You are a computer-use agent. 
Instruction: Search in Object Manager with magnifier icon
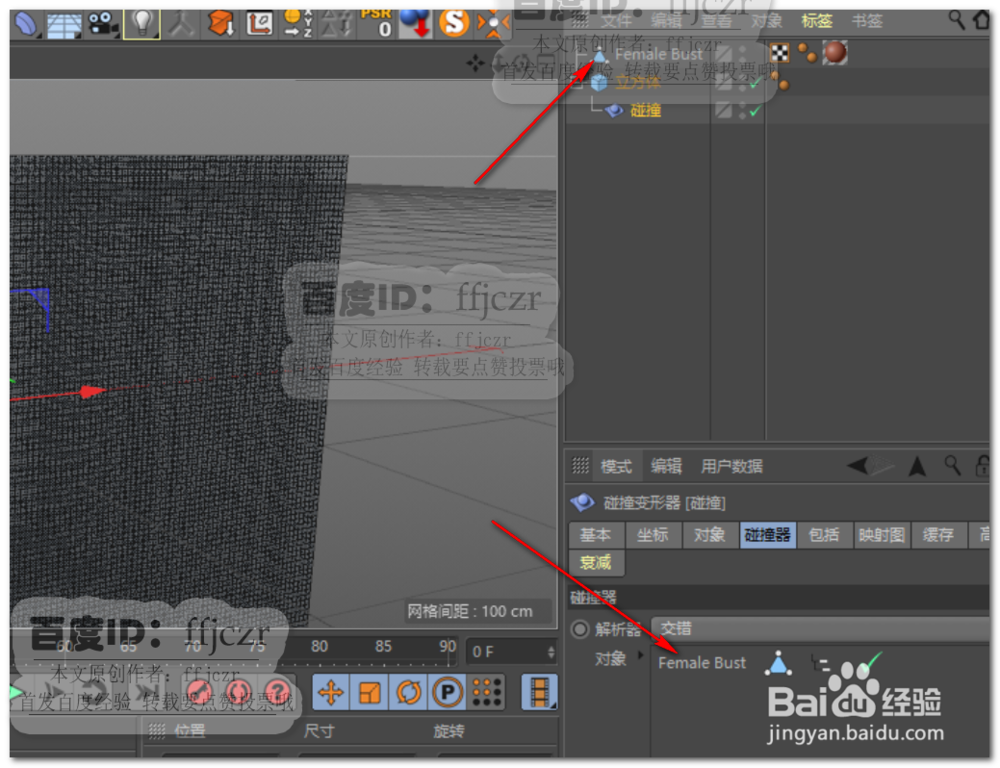coord(956,20)
